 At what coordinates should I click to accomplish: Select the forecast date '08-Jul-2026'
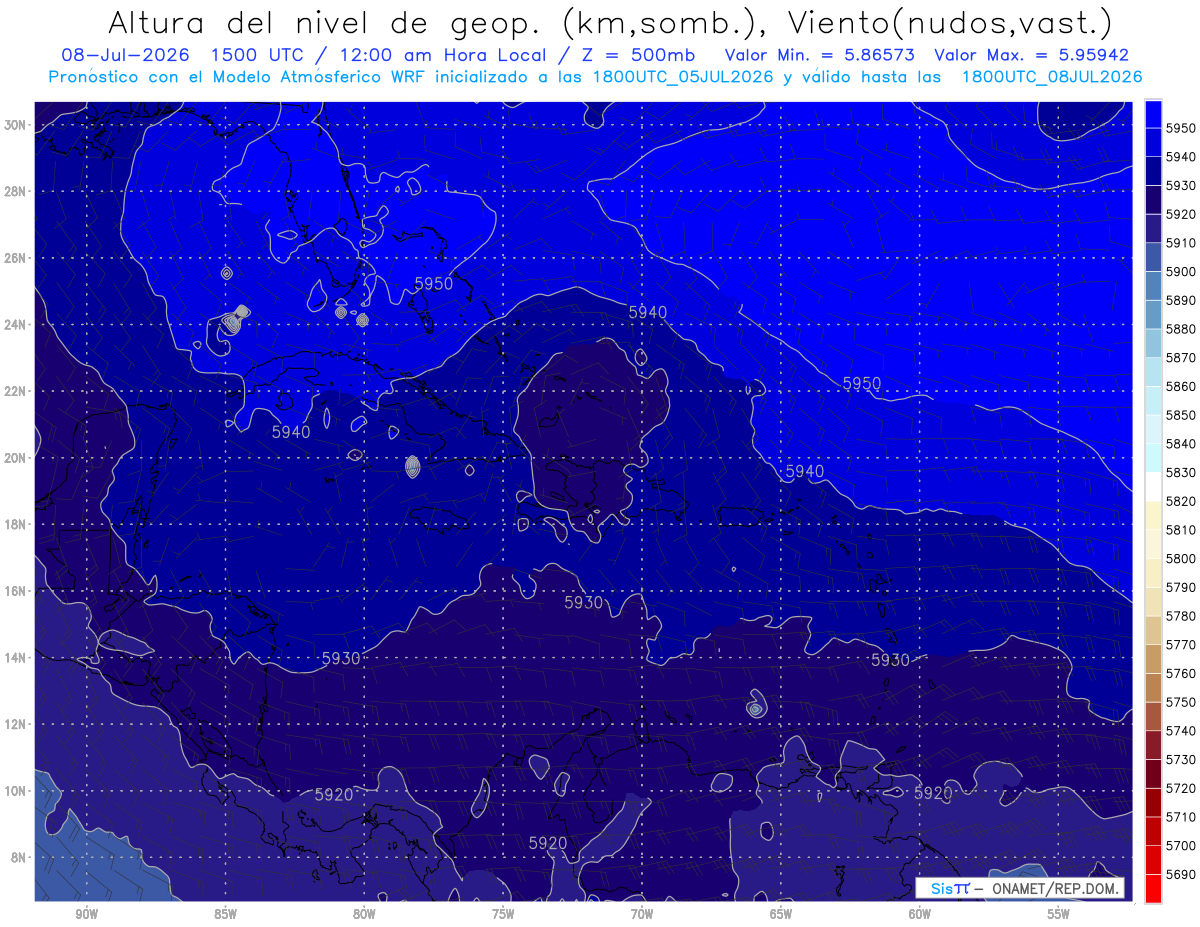pyautogui.click(x=127, y=55)
